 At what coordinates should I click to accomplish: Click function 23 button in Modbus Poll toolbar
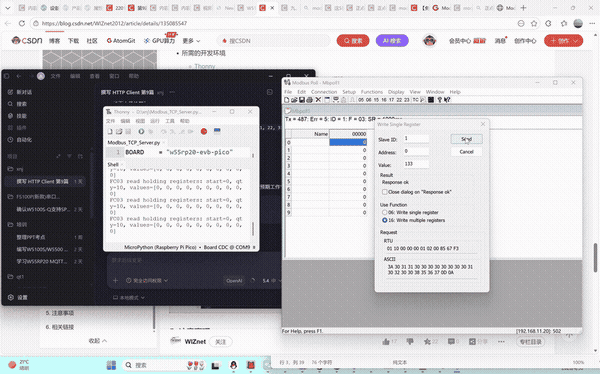407,100
